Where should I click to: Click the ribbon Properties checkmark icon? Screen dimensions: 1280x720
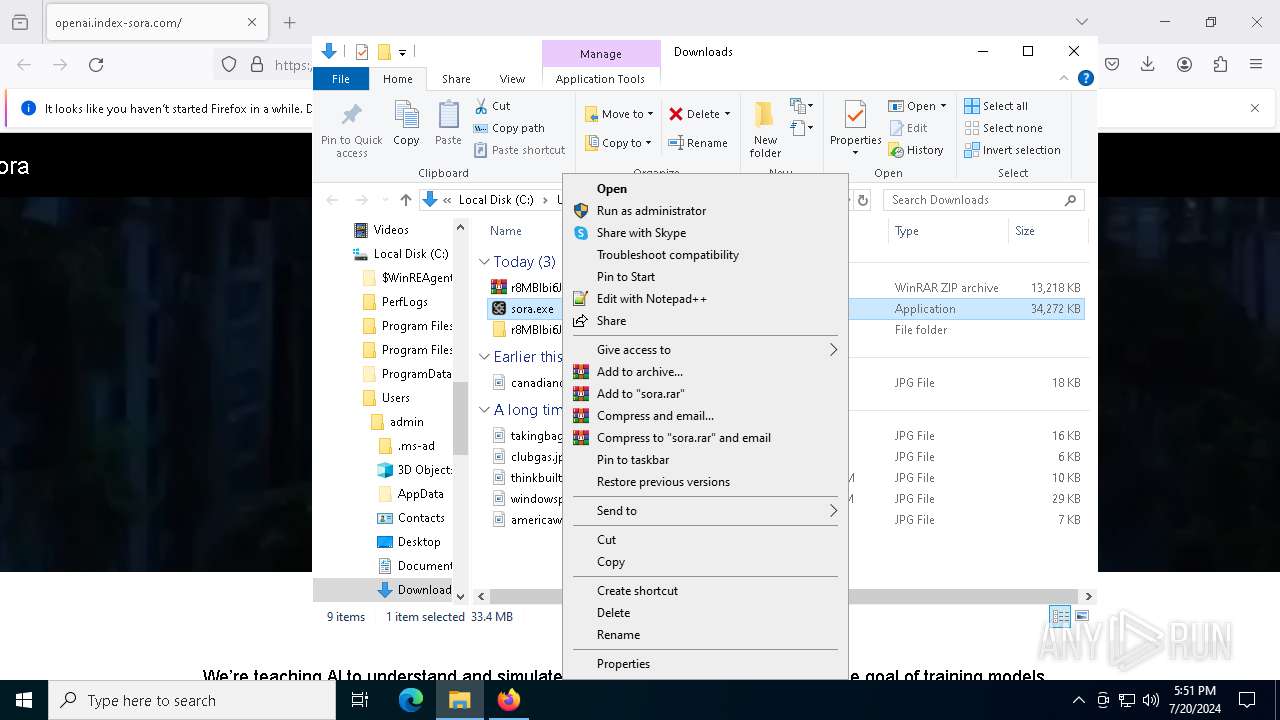click(x=855, y=115)
